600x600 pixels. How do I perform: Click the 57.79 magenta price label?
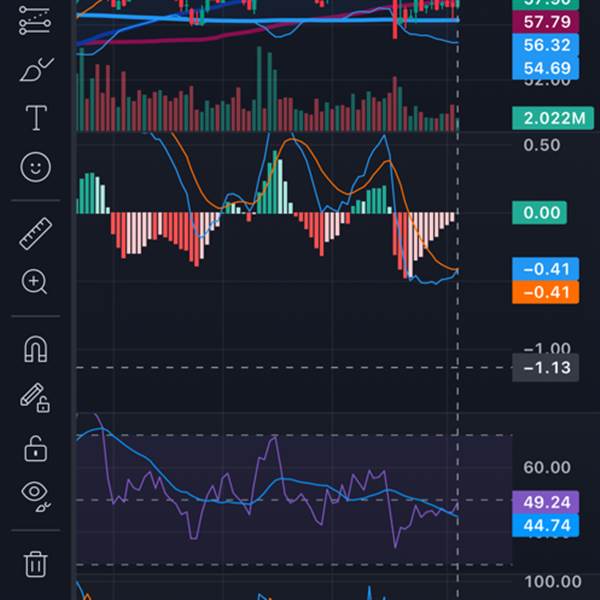click(546, 22)
